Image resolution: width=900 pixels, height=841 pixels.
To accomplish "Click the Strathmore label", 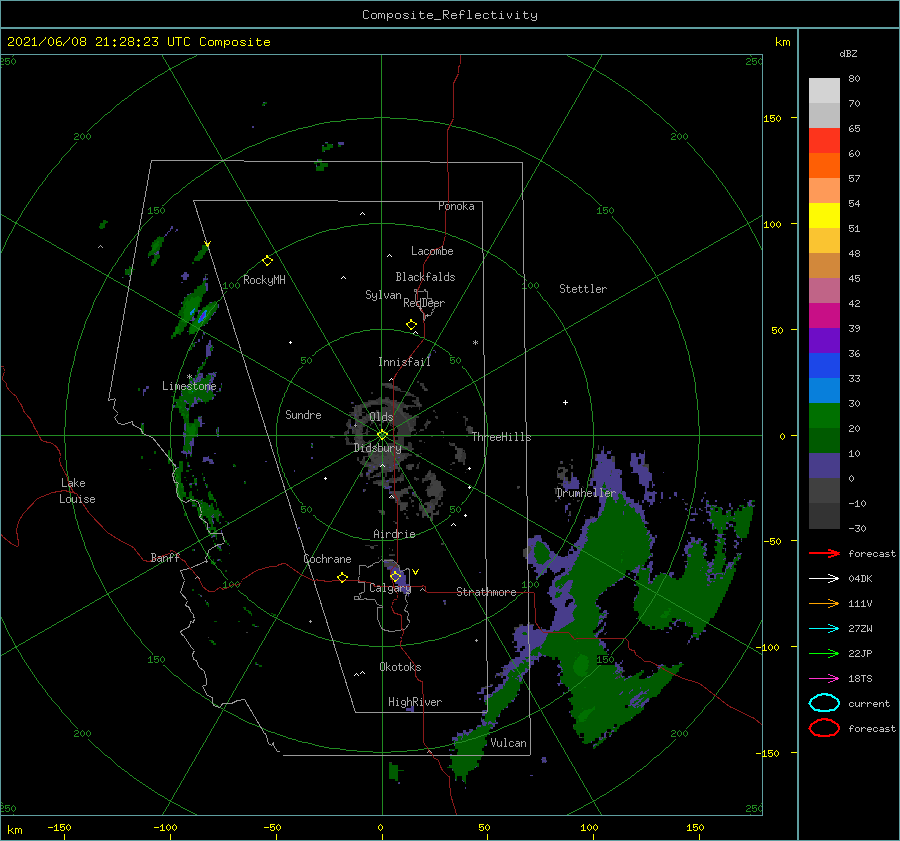I will 486,592.
